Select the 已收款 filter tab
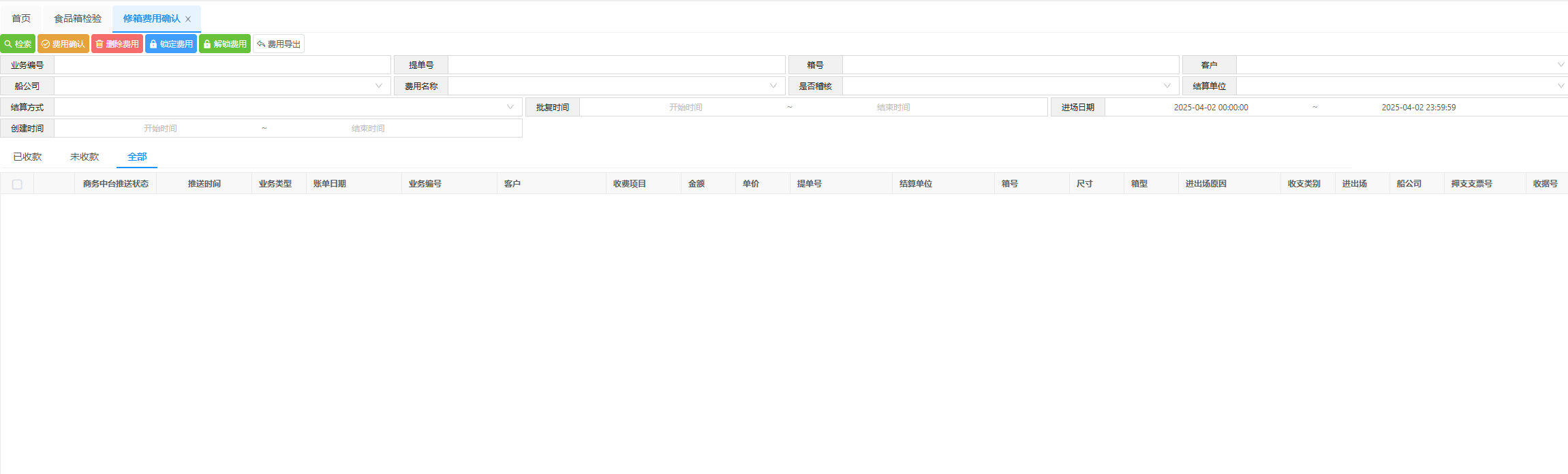 pos(27,157)
